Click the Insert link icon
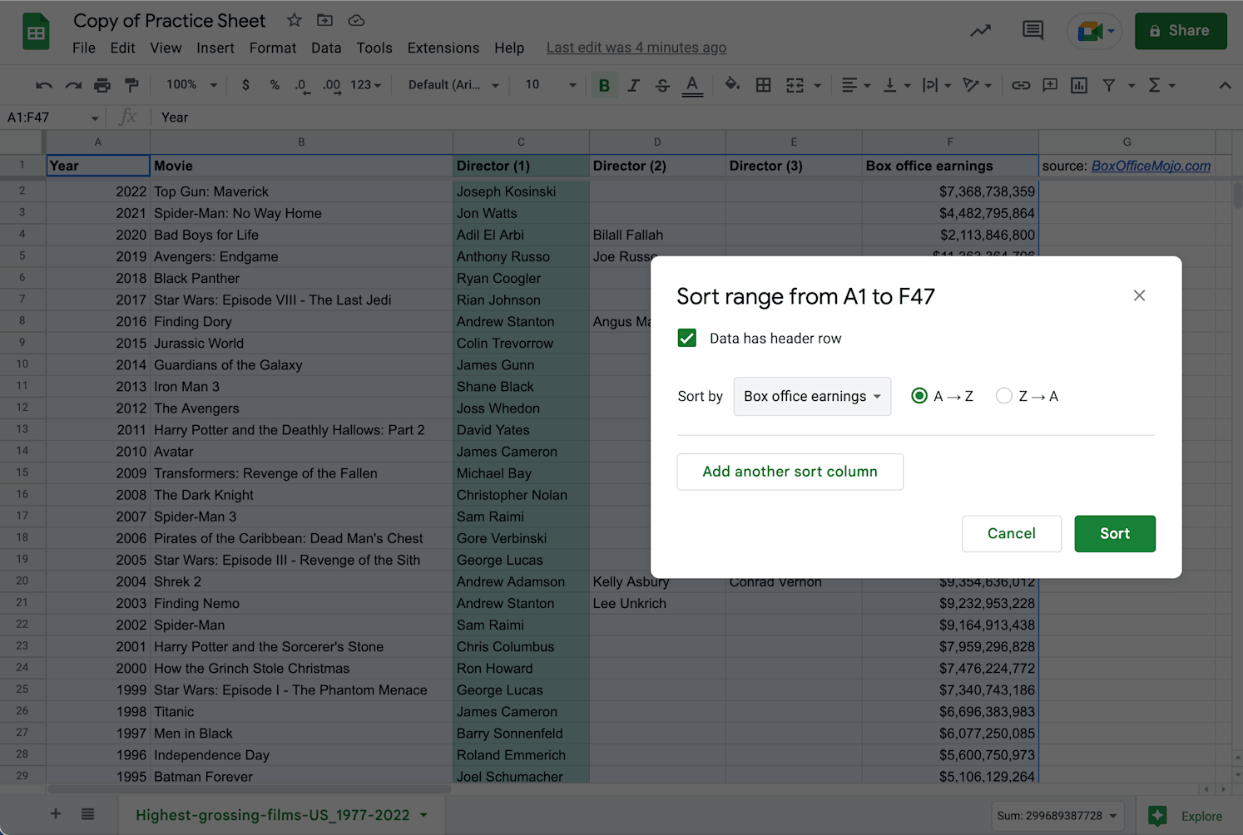The image size is (1243, 835). 1021,84
